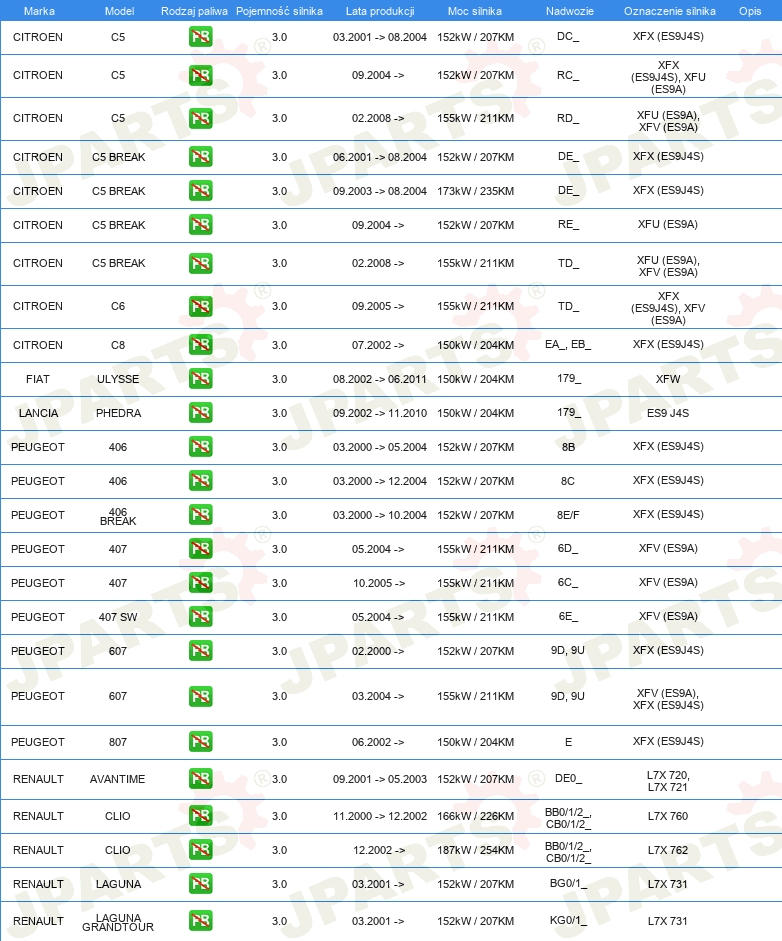Click fuel icon in Citroen C5 DC_ row
The width and height of the screenshot is (782, 941).
click(200, 37)
